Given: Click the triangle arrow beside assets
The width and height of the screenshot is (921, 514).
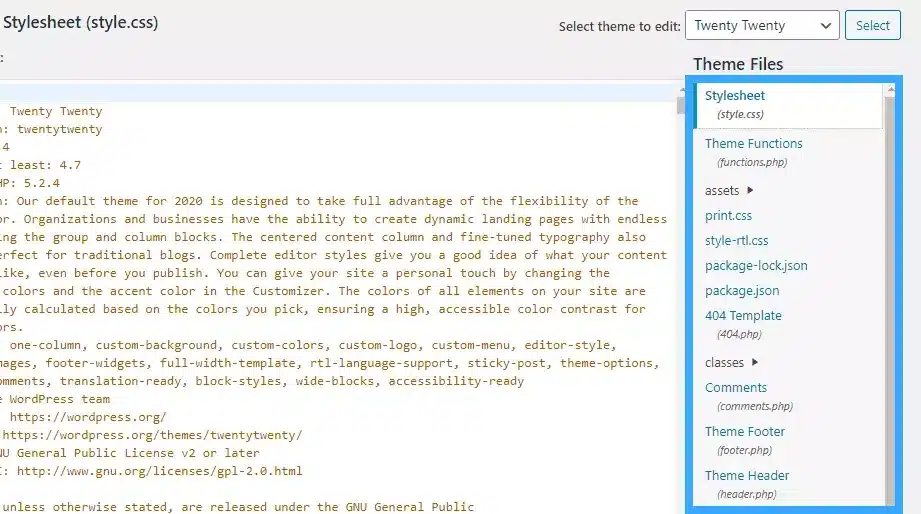Looking at the screenshot, I should (751, 190).
